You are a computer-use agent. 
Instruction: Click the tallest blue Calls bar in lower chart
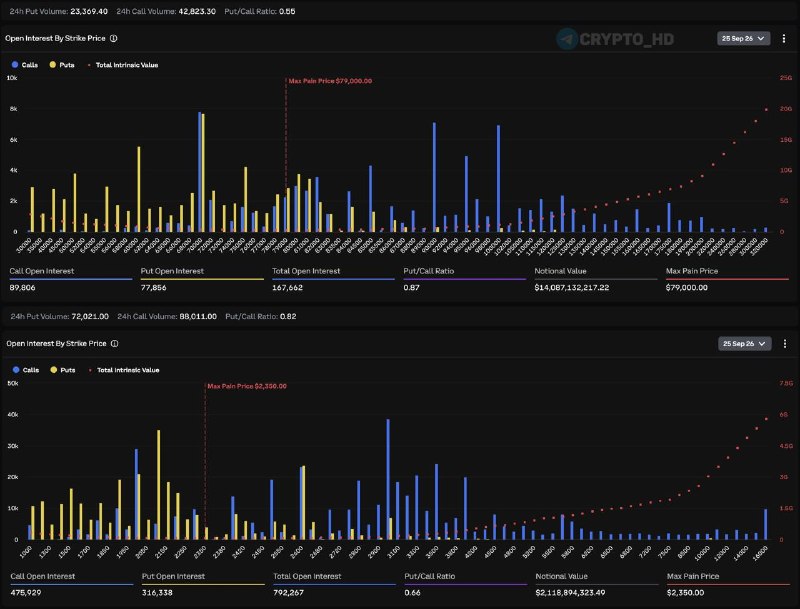click(388, 479)
